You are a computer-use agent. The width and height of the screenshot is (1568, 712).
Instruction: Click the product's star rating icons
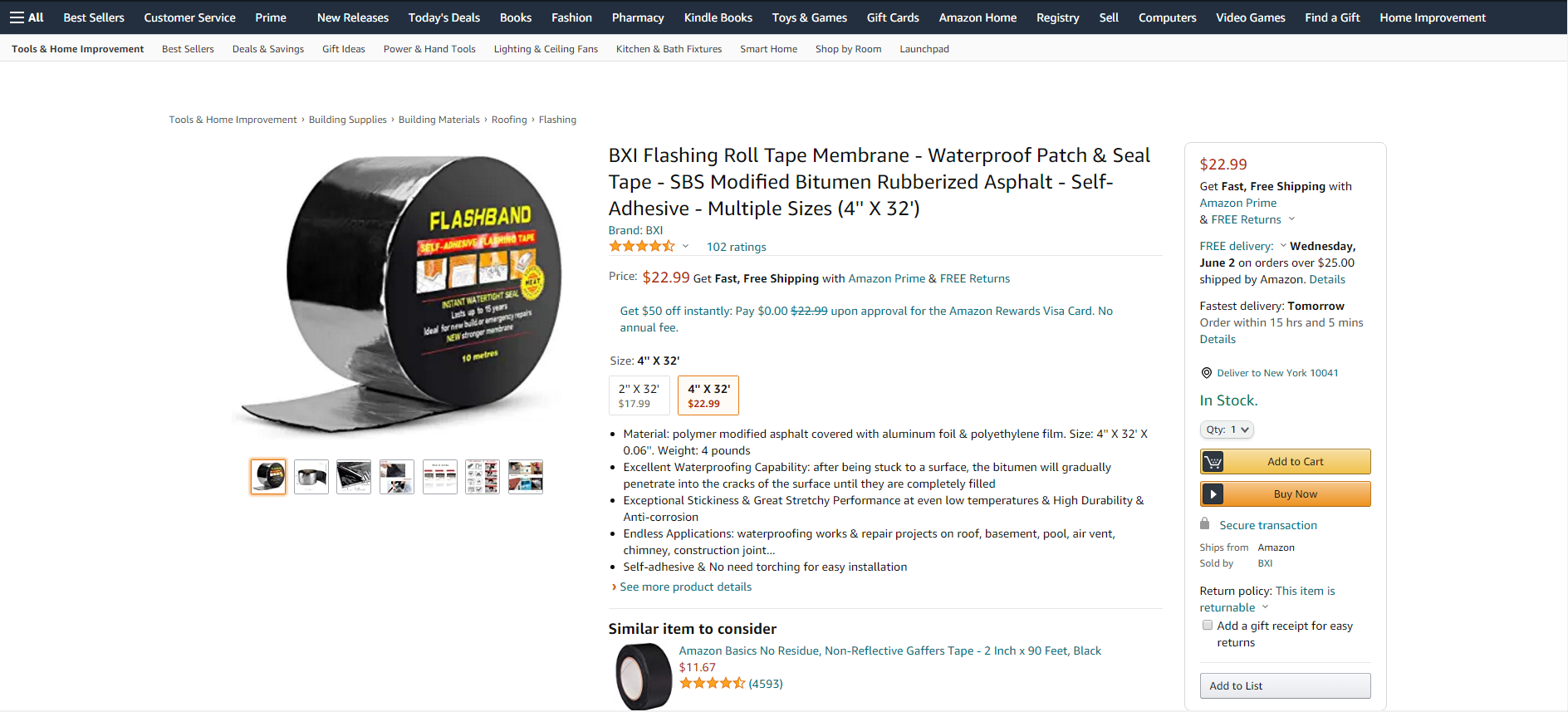tap(641, 246)
